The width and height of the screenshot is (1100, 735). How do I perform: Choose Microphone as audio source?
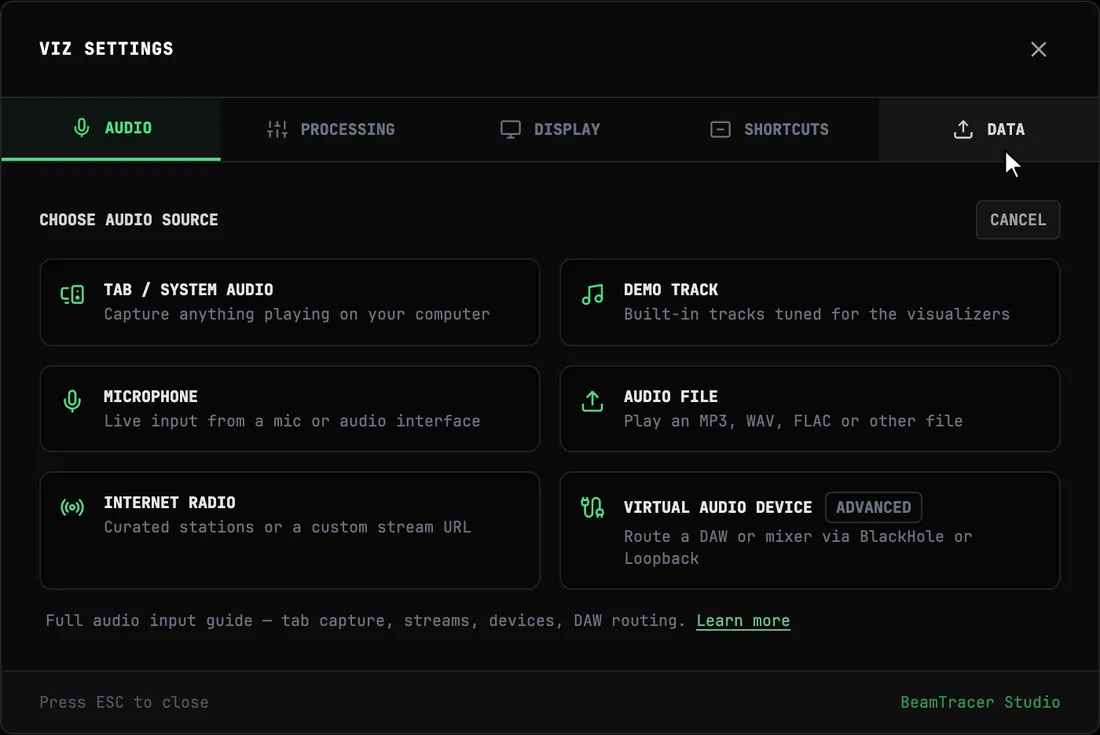tap(290, 409)
